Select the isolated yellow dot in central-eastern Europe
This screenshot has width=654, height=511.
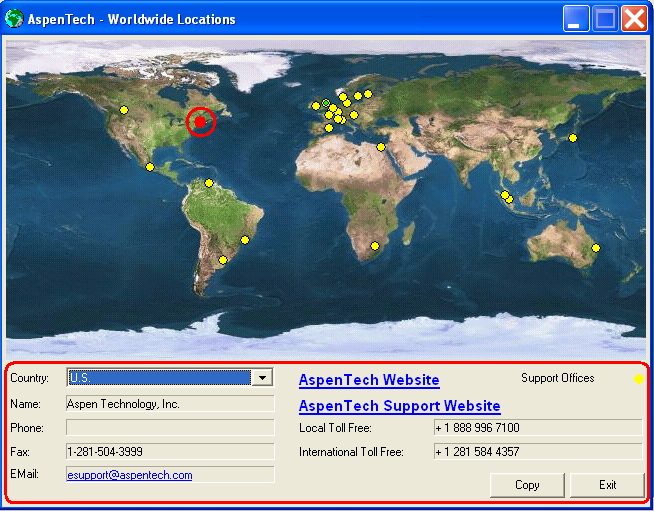point(354,115)
